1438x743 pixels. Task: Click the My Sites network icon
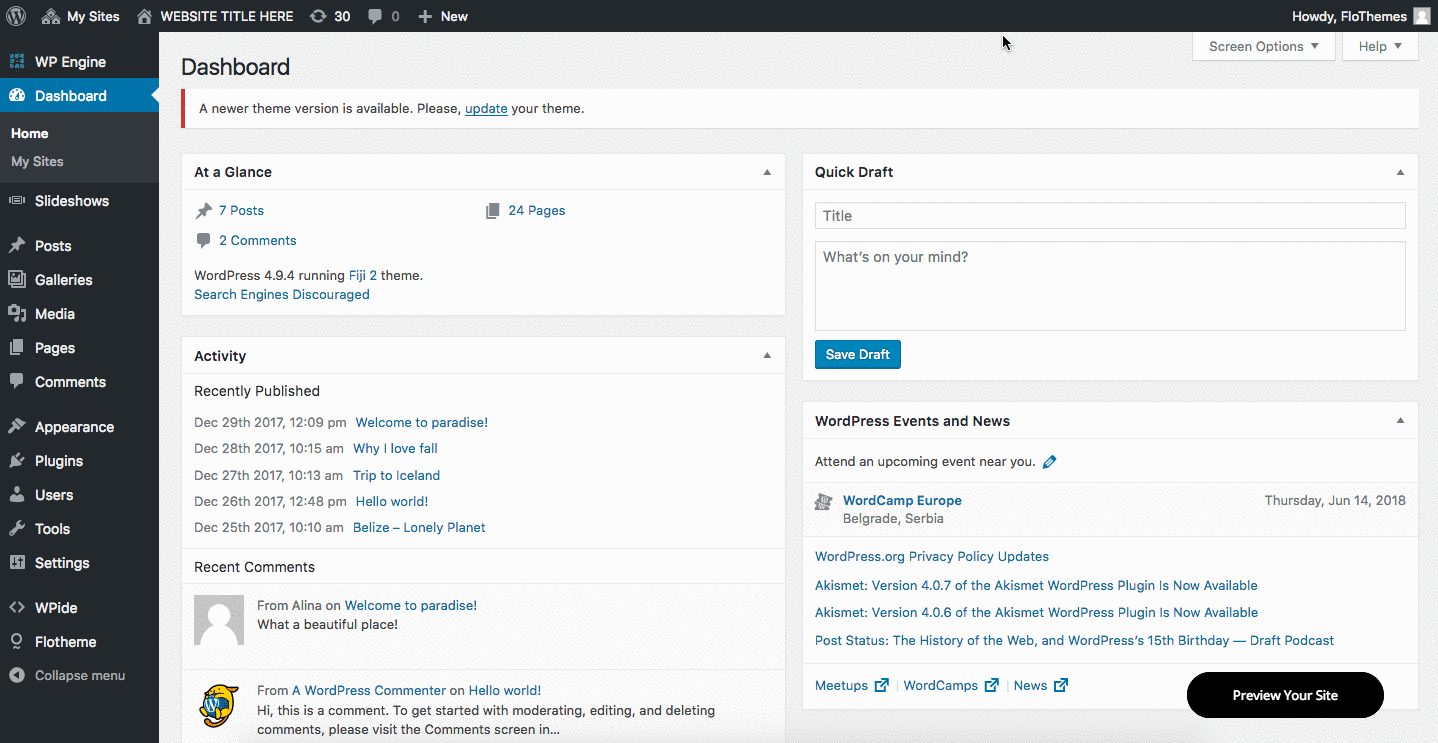click(x=51, y=16)
